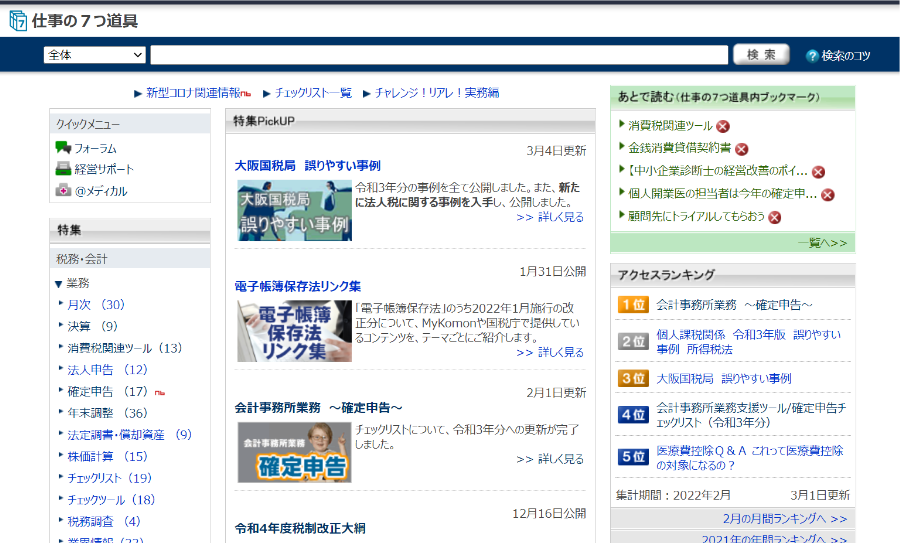This screenshot has height=543, width=900.
Task: Collapse the 業務 tree section
Action: tap(59, 283)
